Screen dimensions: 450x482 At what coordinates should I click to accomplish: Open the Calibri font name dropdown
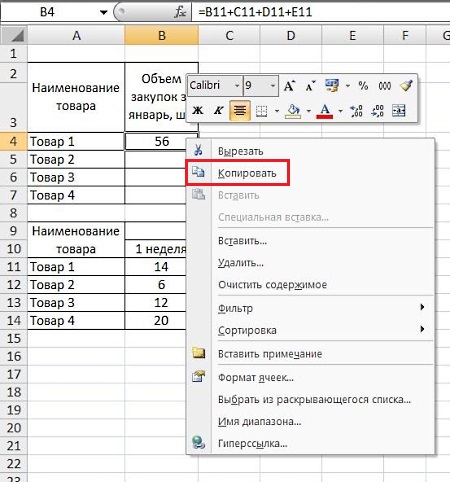click(x=237, y=86)
